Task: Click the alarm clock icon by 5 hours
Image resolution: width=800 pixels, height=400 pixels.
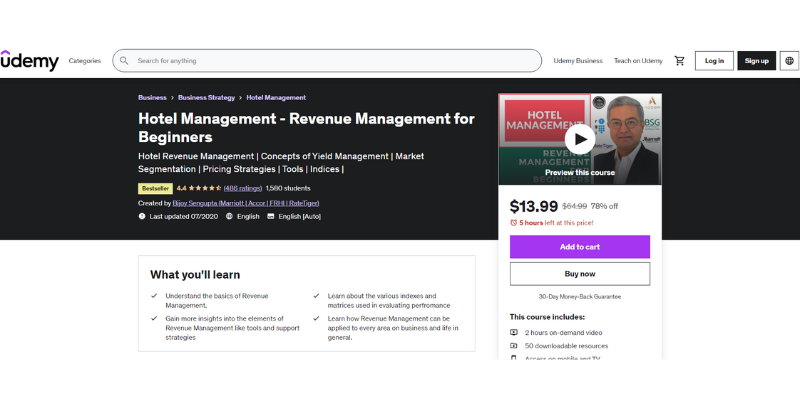Action: coord(514,222)
